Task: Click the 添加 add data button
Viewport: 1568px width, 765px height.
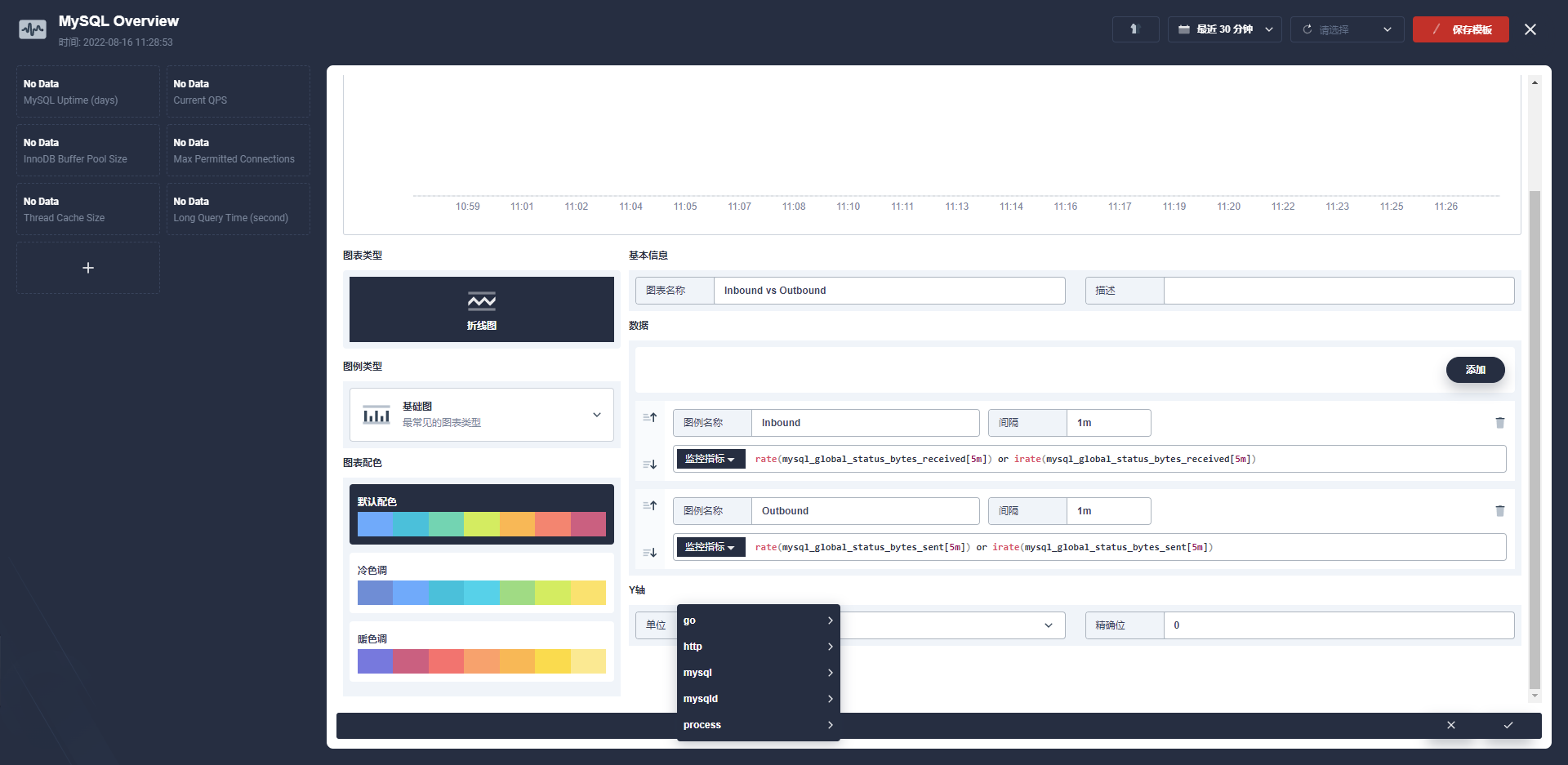Action: [1476, 370]
